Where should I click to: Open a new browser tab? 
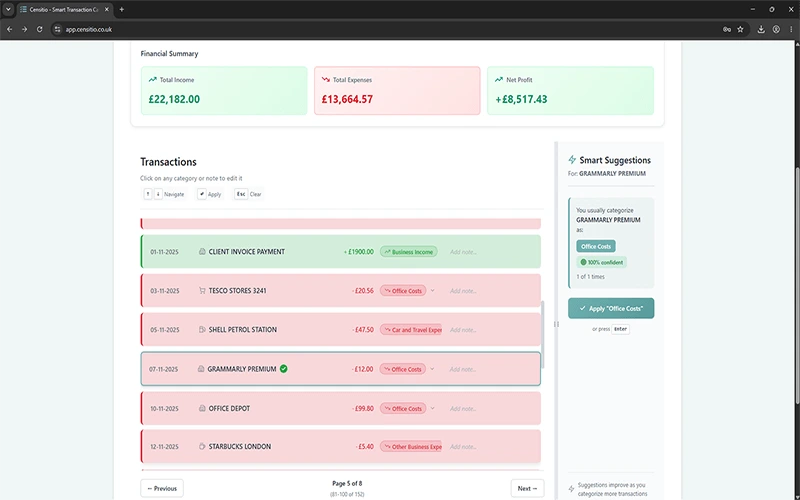coord(121,9)
